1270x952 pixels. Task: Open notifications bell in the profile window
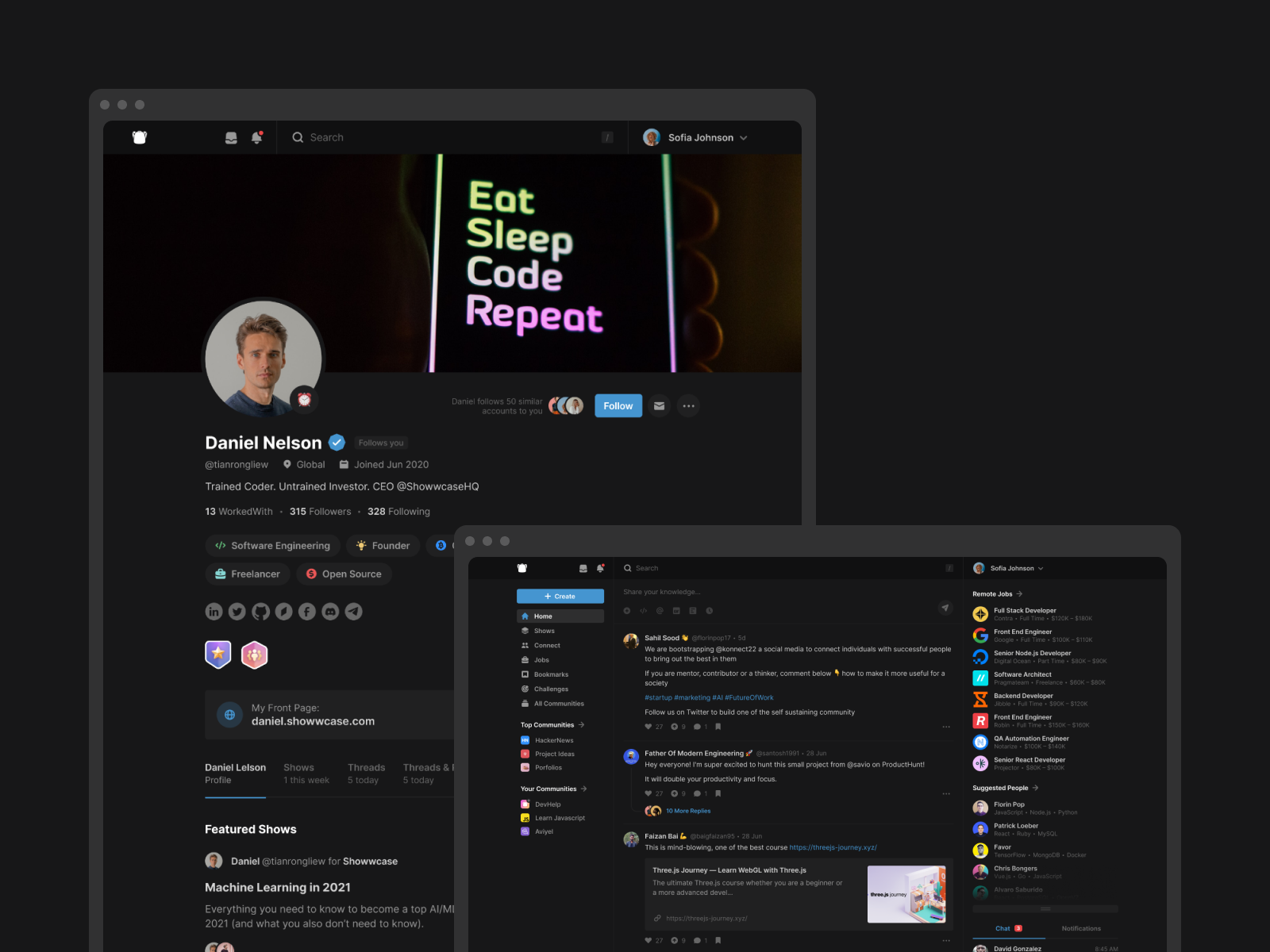pyautogui.click(x=256, y=138)
